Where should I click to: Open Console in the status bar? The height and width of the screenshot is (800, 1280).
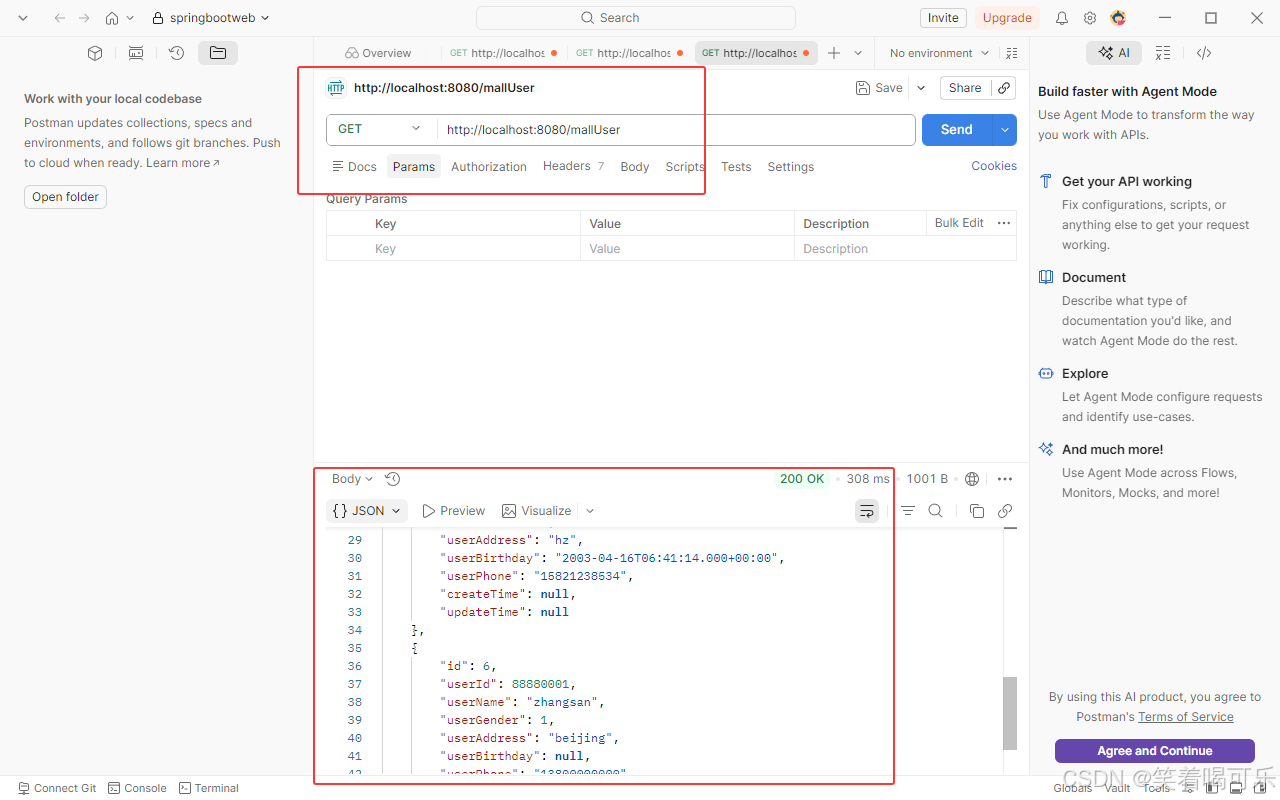(x=137, y=788)
